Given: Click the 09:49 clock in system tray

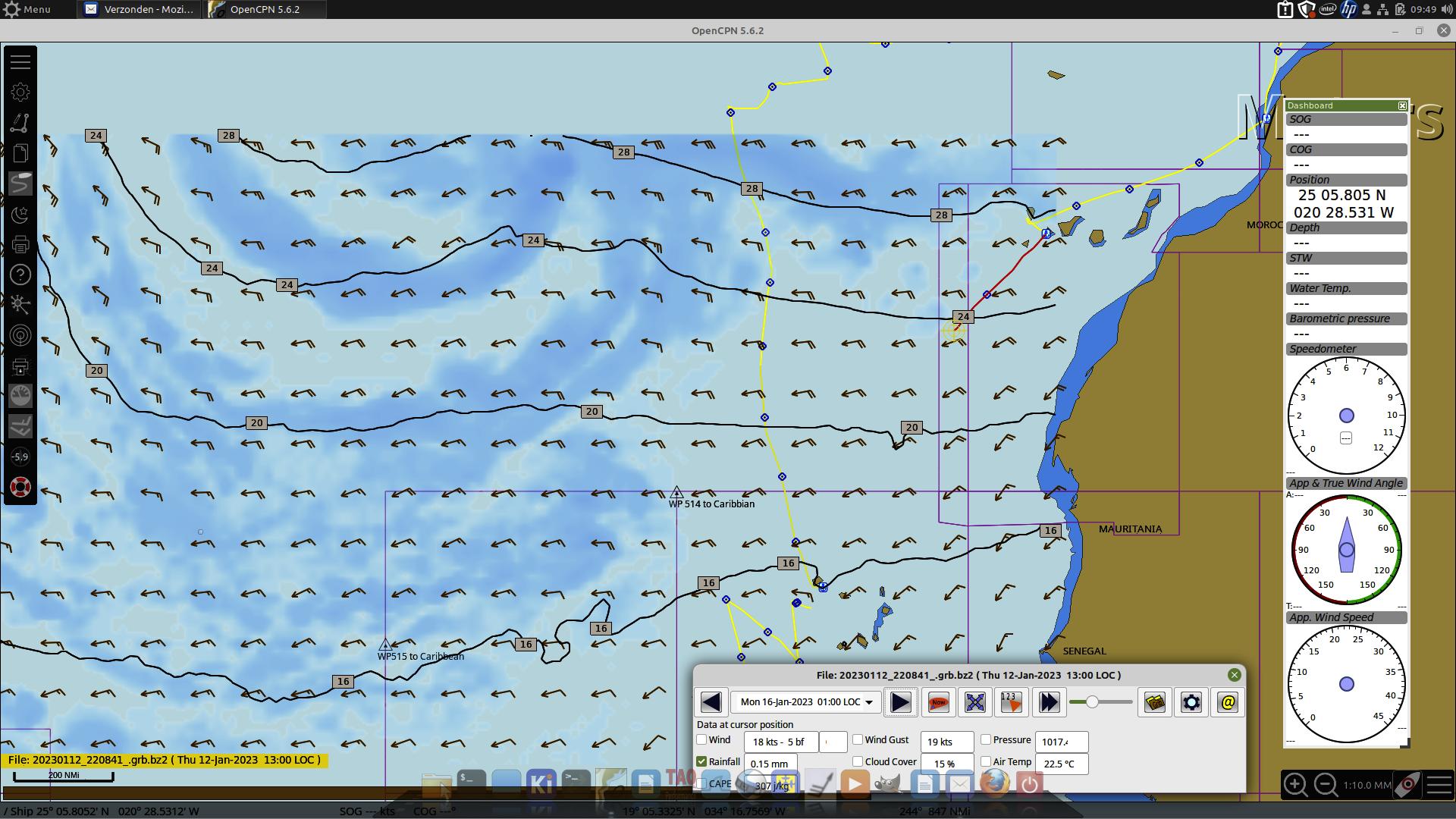Looking at the screenshot, I should (1423, 9).
